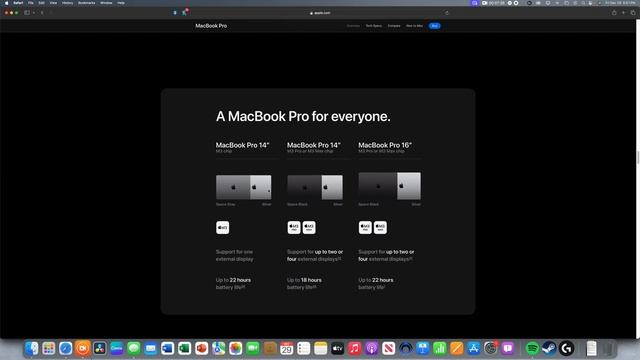
Task: Open Maps from the Dock
Action: click(x=219, y=348)
